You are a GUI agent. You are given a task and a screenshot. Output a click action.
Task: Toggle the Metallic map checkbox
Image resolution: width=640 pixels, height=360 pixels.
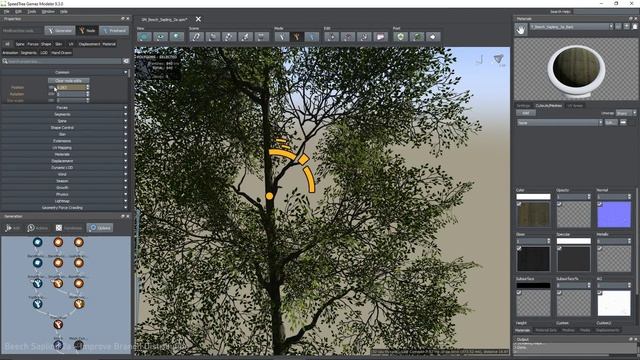click(600, 248)
